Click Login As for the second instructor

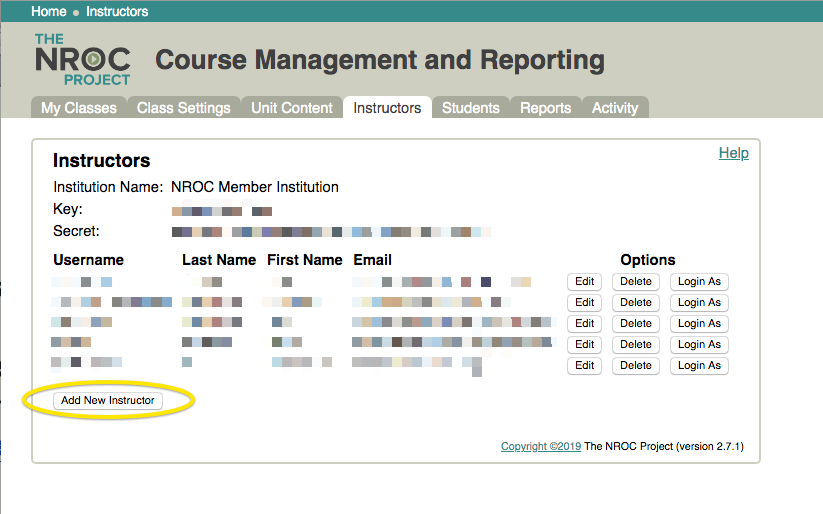pyautogui.click(x=699, y=302)
